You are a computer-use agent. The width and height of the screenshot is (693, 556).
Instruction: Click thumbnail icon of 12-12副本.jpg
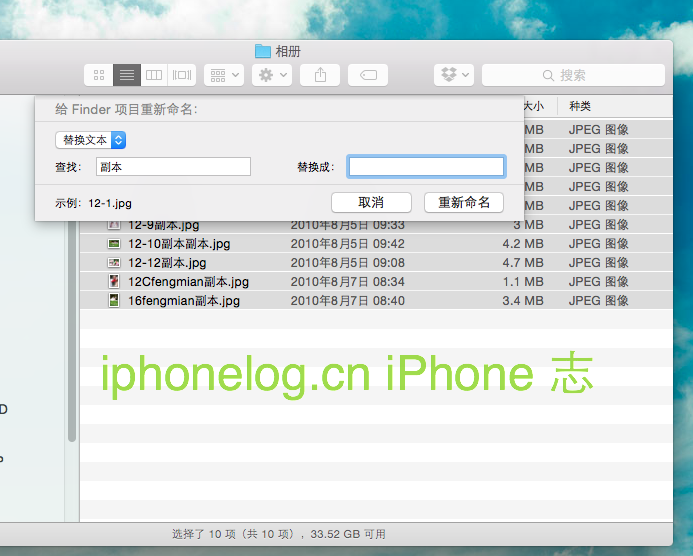click(114, 263)
